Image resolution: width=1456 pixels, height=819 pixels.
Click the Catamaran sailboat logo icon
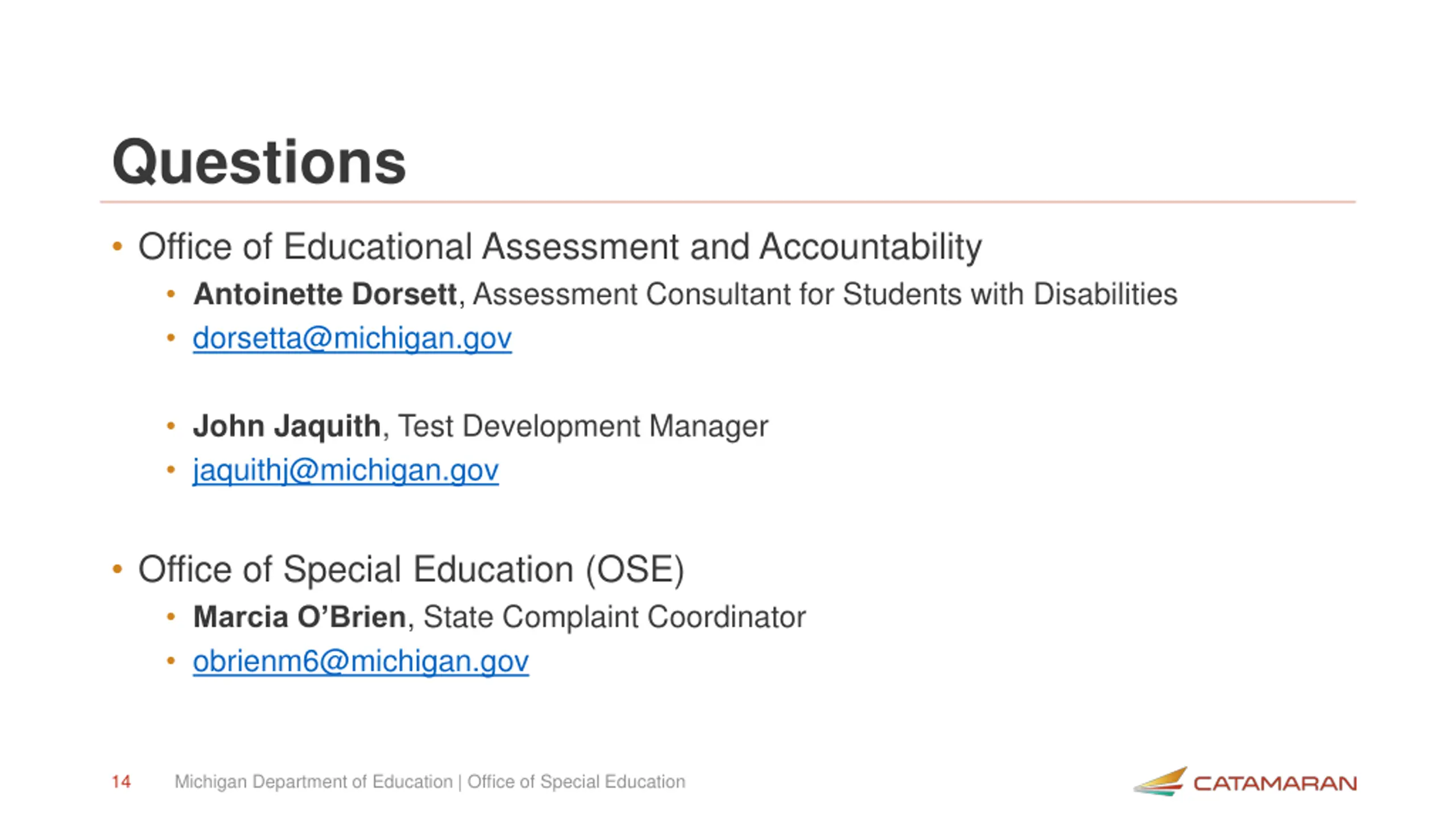click(1160, 781)
